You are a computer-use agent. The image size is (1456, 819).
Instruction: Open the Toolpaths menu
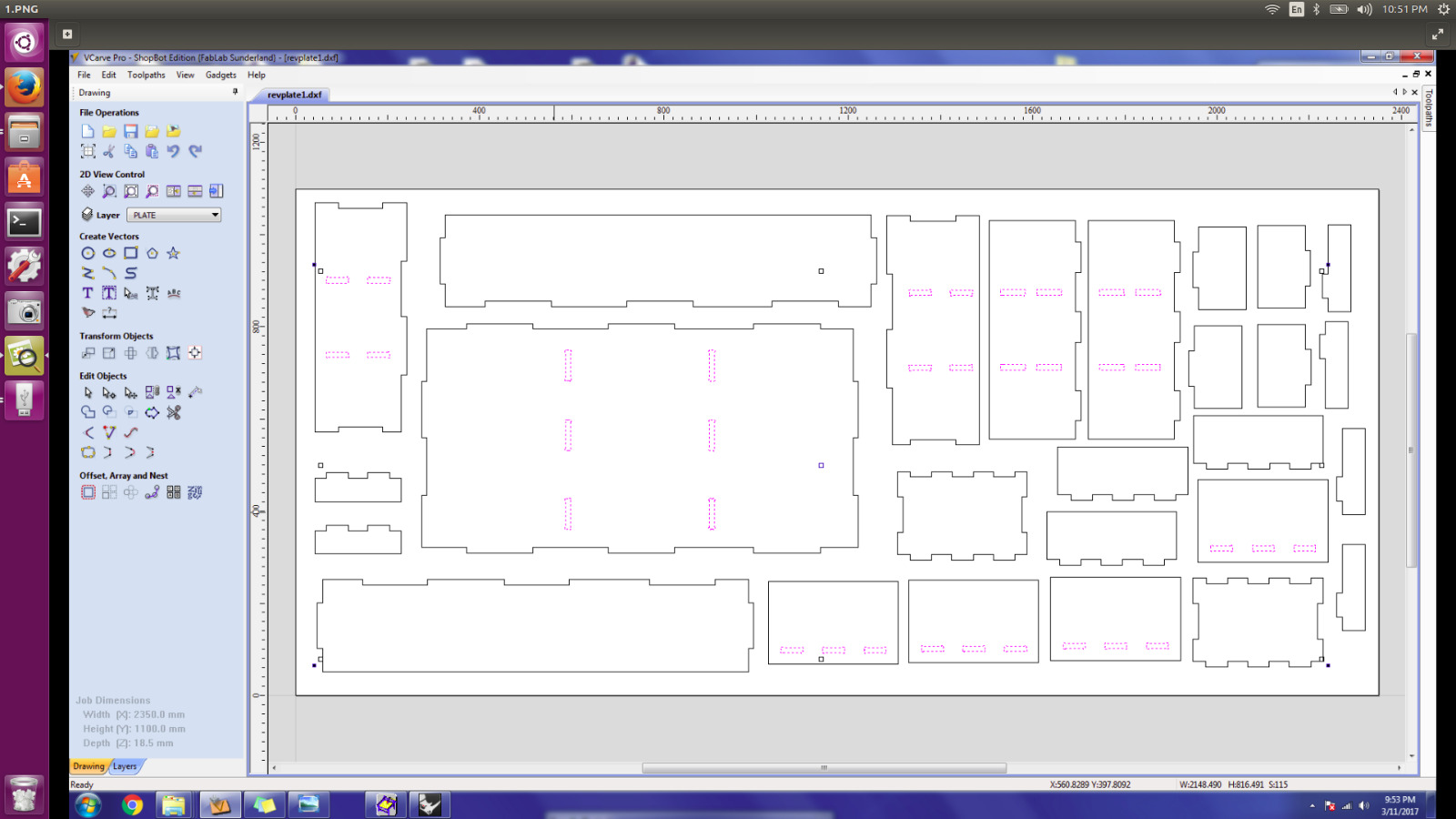146,76
